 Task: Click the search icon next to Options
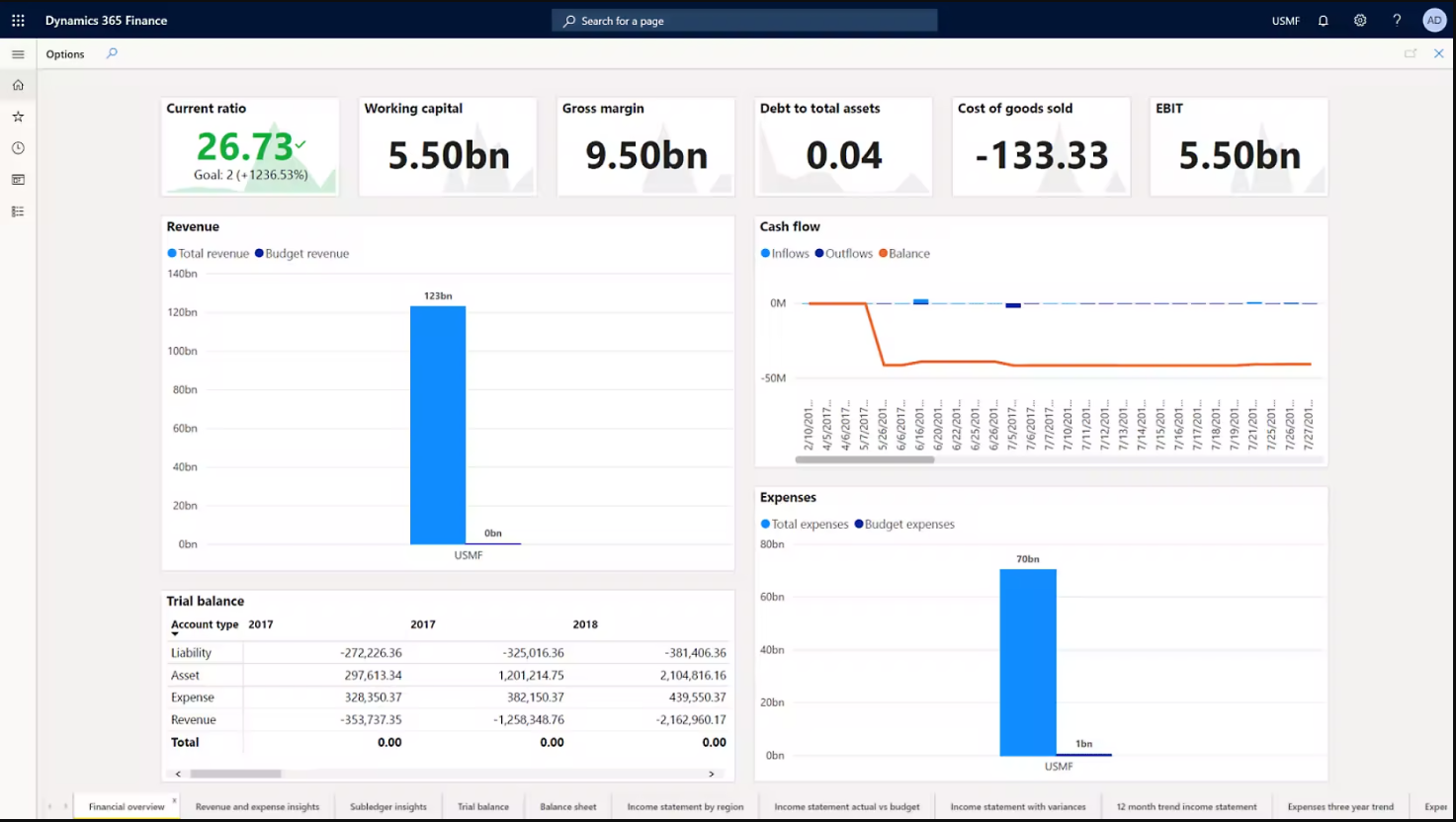112,54
